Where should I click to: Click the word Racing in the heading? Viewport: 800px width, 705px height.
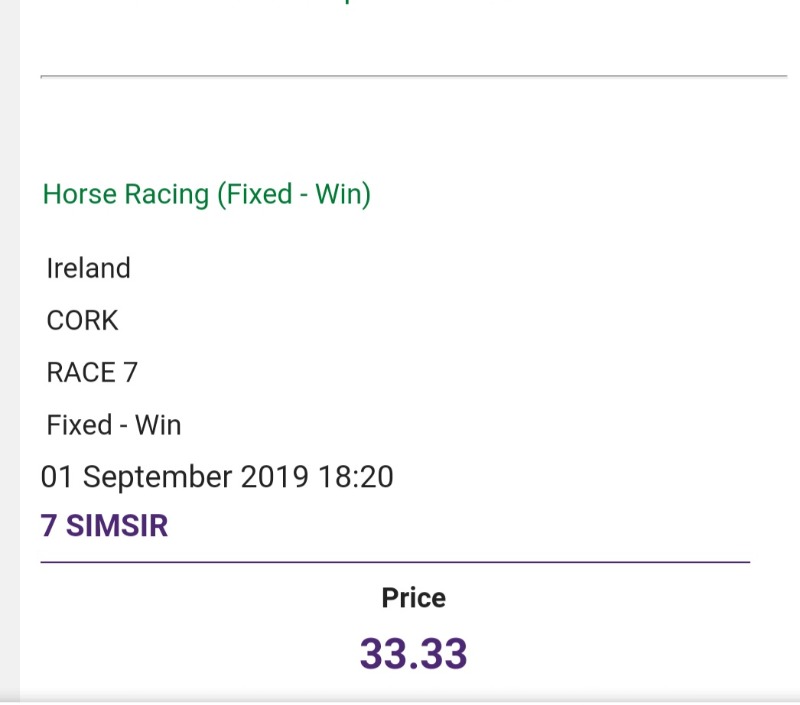(x=168, y=194)
